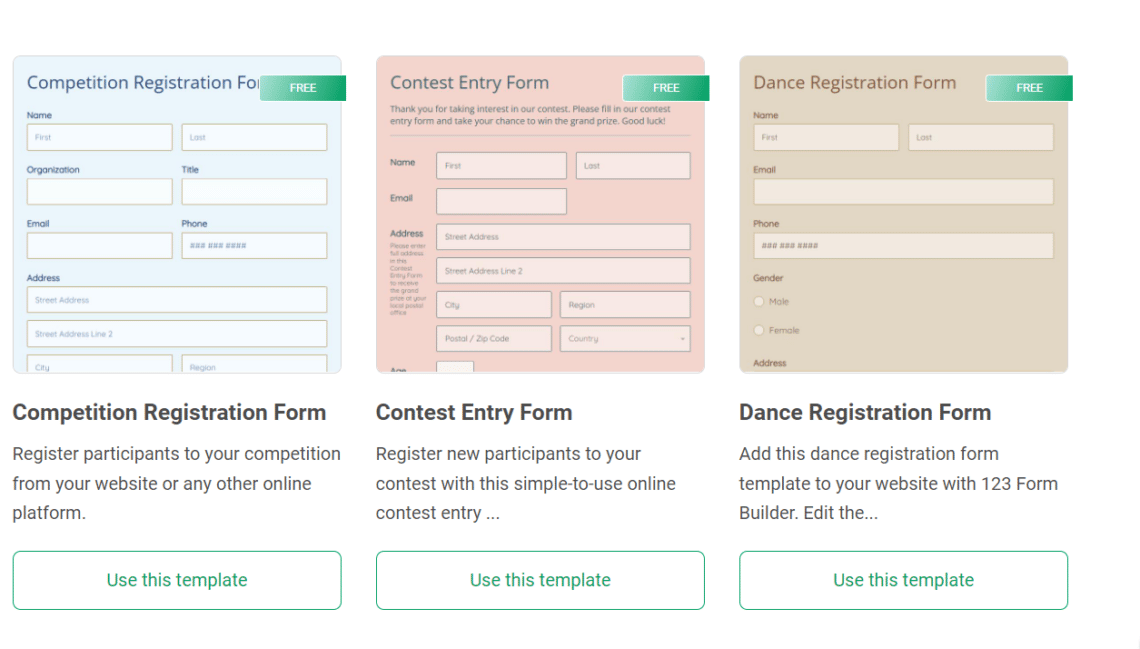Open the Contest Entry Form title link
Screen dimensions: 1140x649
click(474, 412)
